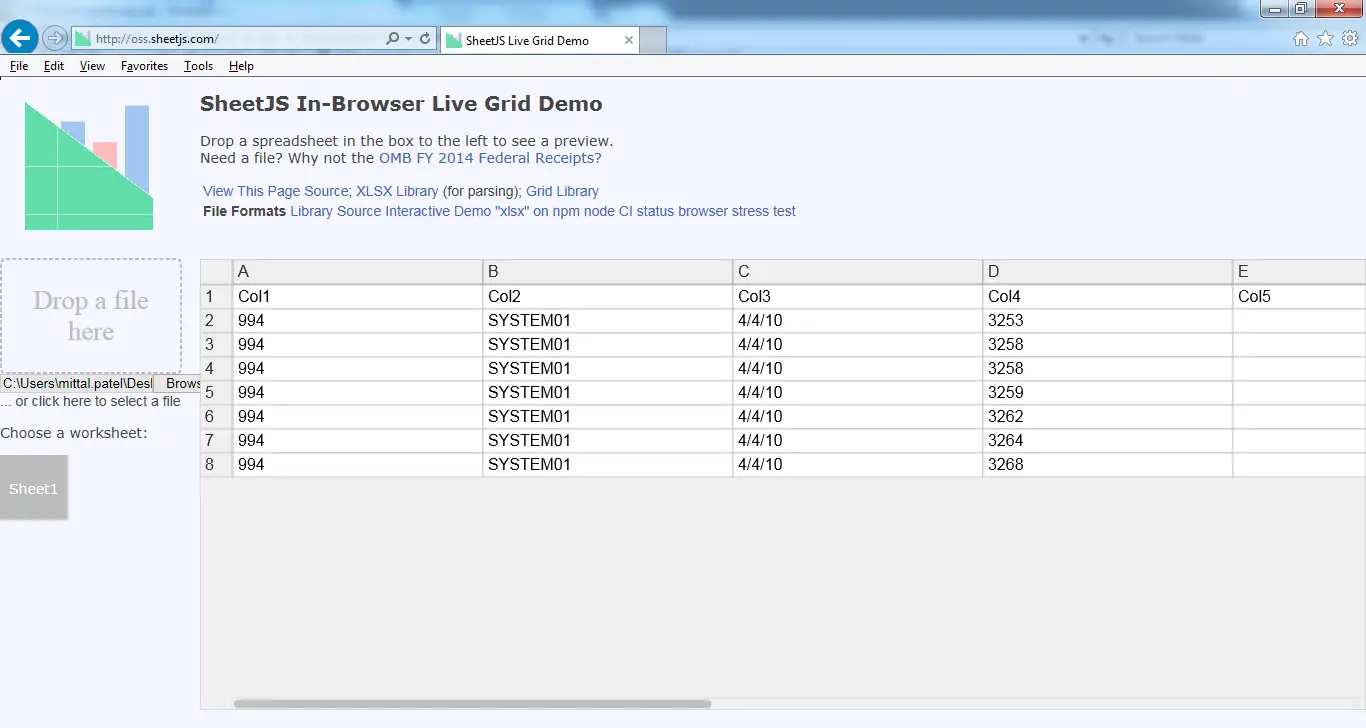Click the browser Forward arrow button

point(55,39)
